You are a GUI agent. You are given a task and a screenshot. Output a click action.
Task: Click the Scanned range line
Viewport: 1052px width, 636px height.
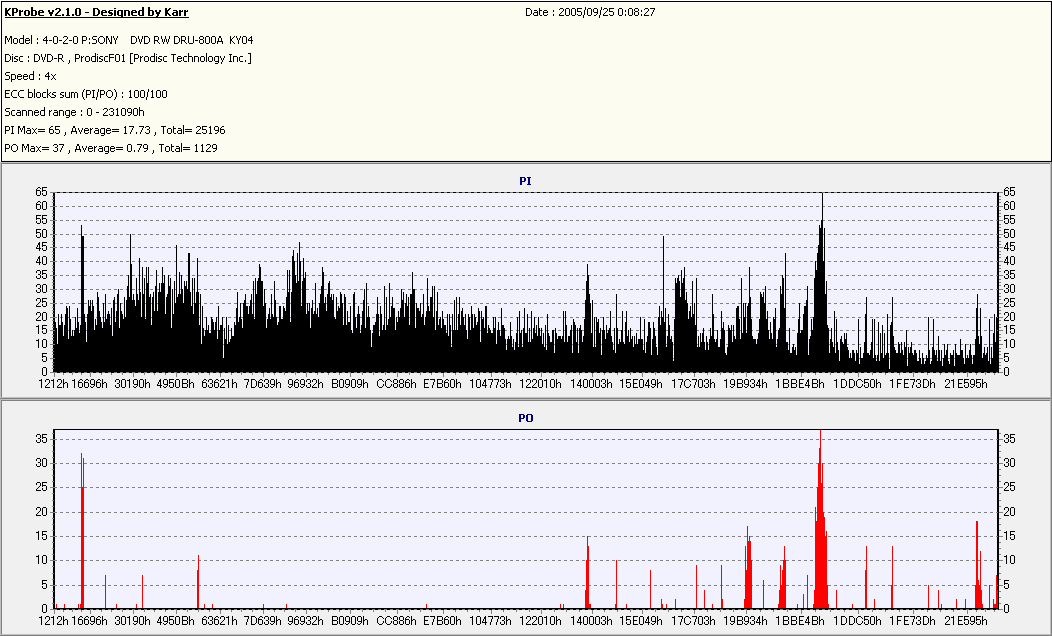pos(74,112)
